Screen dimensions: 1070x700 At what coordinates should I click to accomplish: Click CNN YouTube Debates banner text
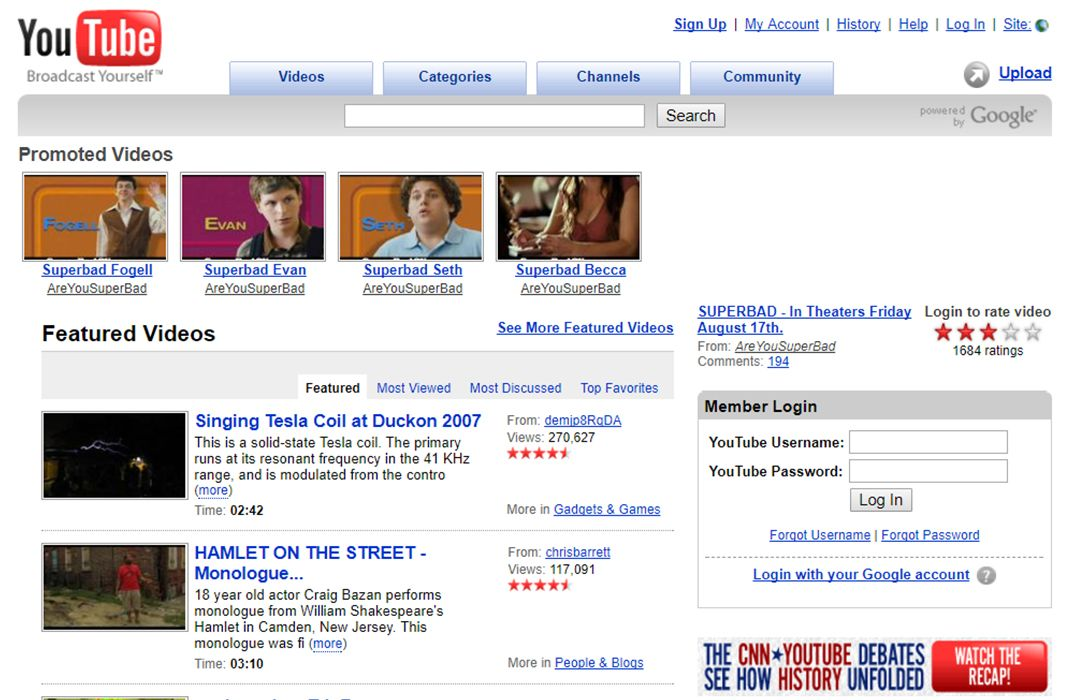813,667
